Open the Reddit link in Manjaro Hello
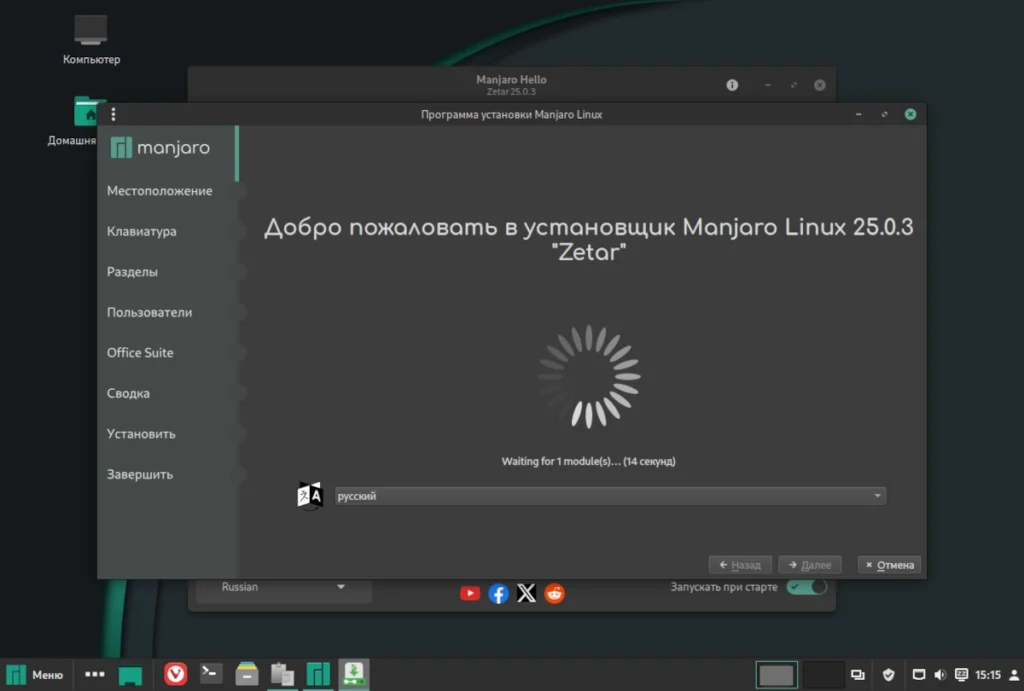 [x=554, y=593]
